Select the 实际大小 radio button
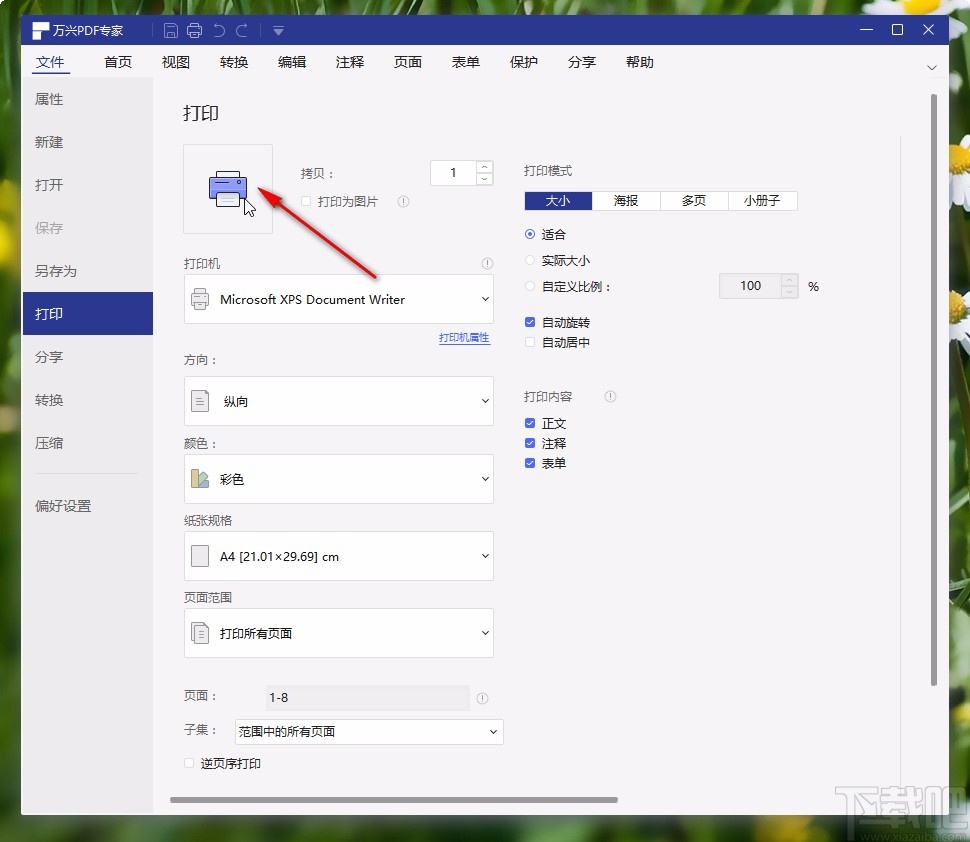Image resolution: width=970 pixels, height=842 pixels. click(x=530, y=259)
